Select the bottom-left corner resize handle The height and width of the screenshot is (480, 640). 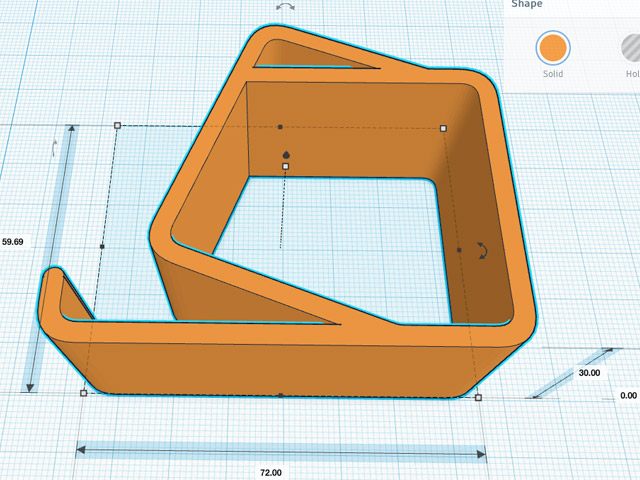pos(83,393)
